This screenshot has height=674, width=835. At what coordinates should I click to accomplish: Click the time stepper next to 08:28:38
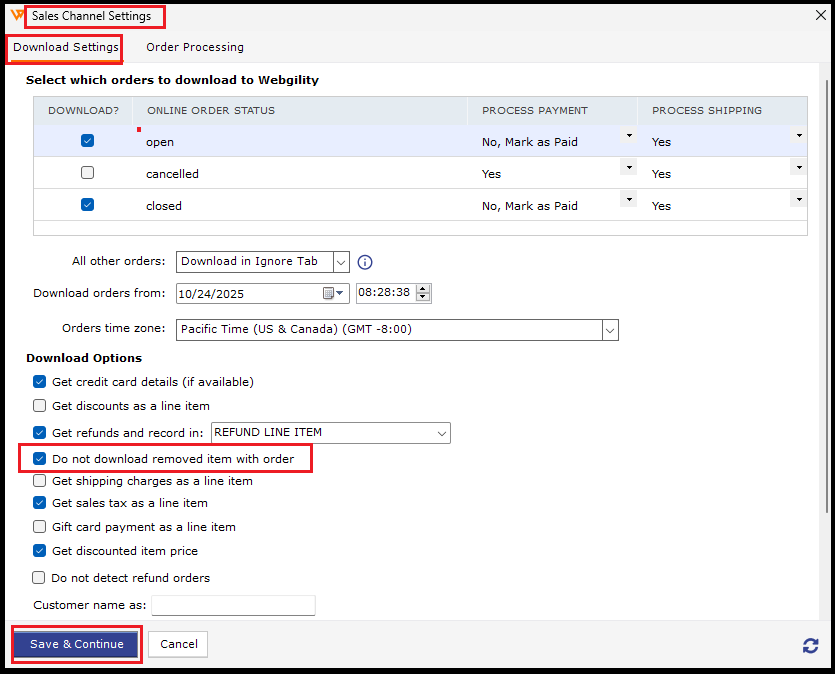tap(423, 293)
